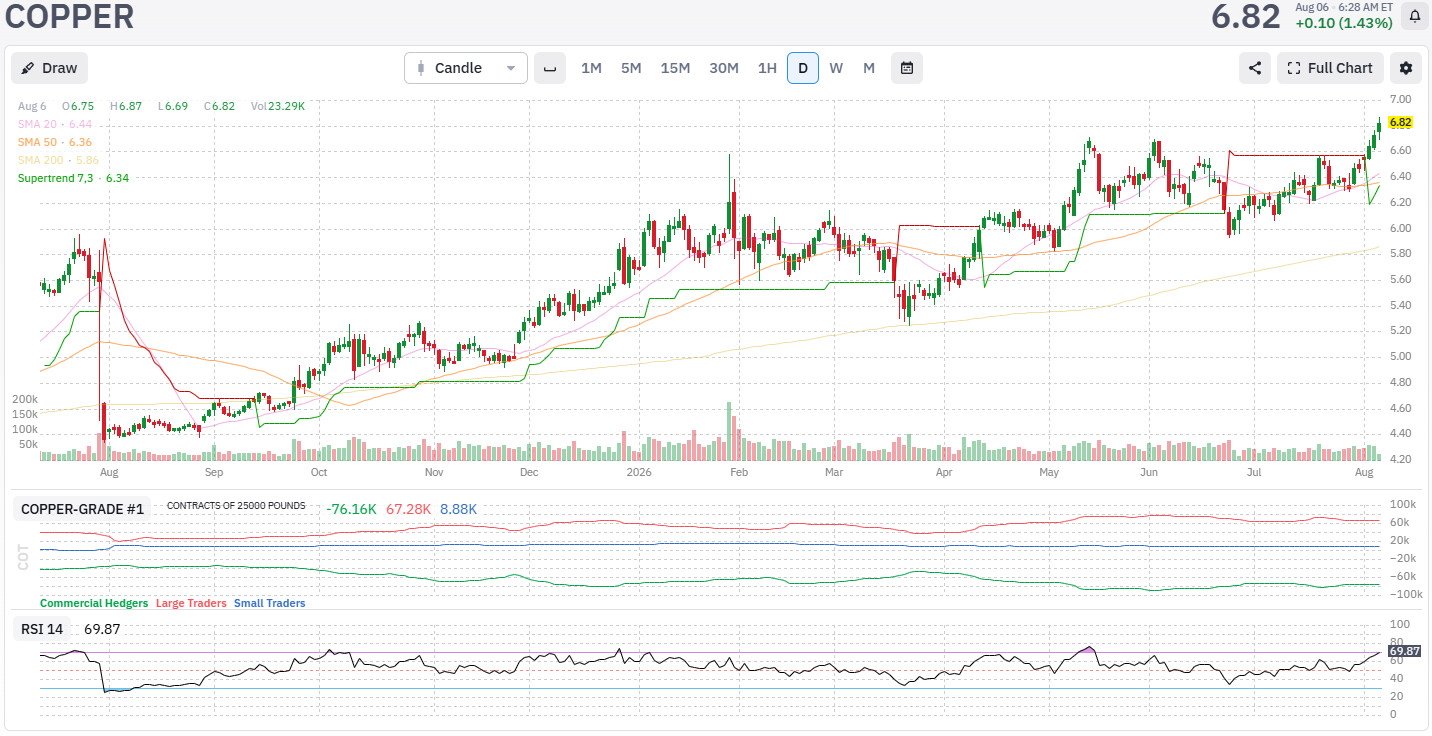Switch to the 5M timeframe

click(x=631, y=68)
